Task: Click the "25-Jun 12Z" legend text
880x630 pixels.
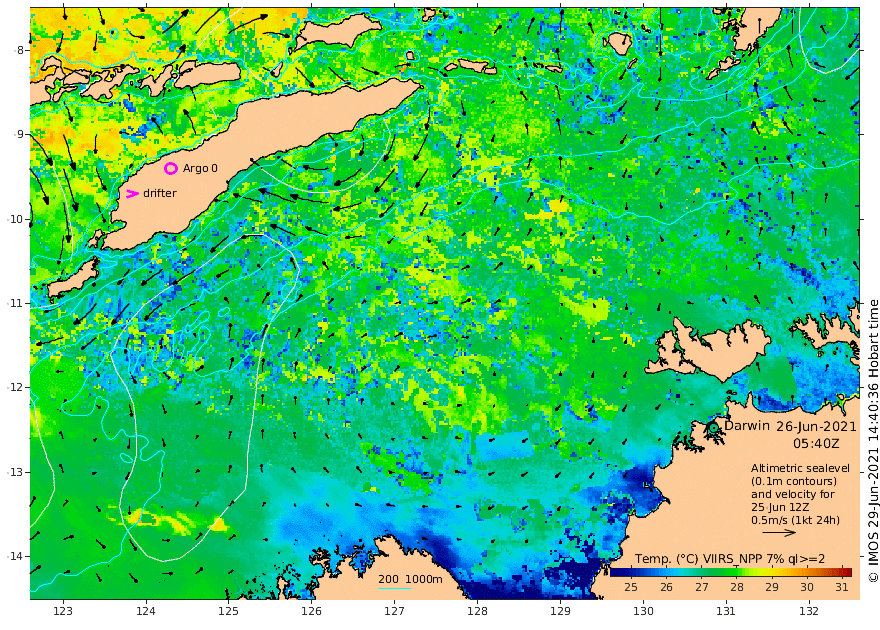Action: point(780,507)
